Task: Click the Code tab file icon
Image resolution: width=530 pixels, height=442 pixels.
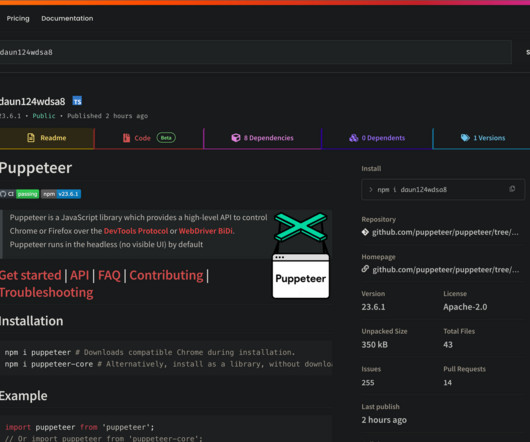Action: pos(126,138)
